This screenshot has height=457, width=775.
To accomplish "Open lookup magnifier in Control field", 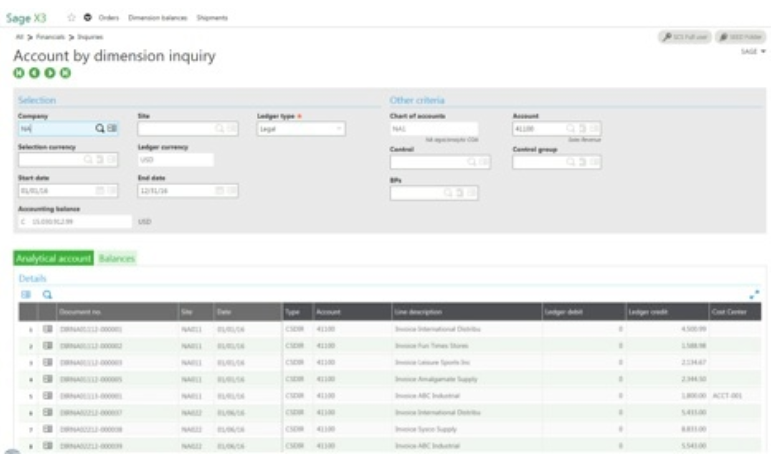I will (472, 162).
